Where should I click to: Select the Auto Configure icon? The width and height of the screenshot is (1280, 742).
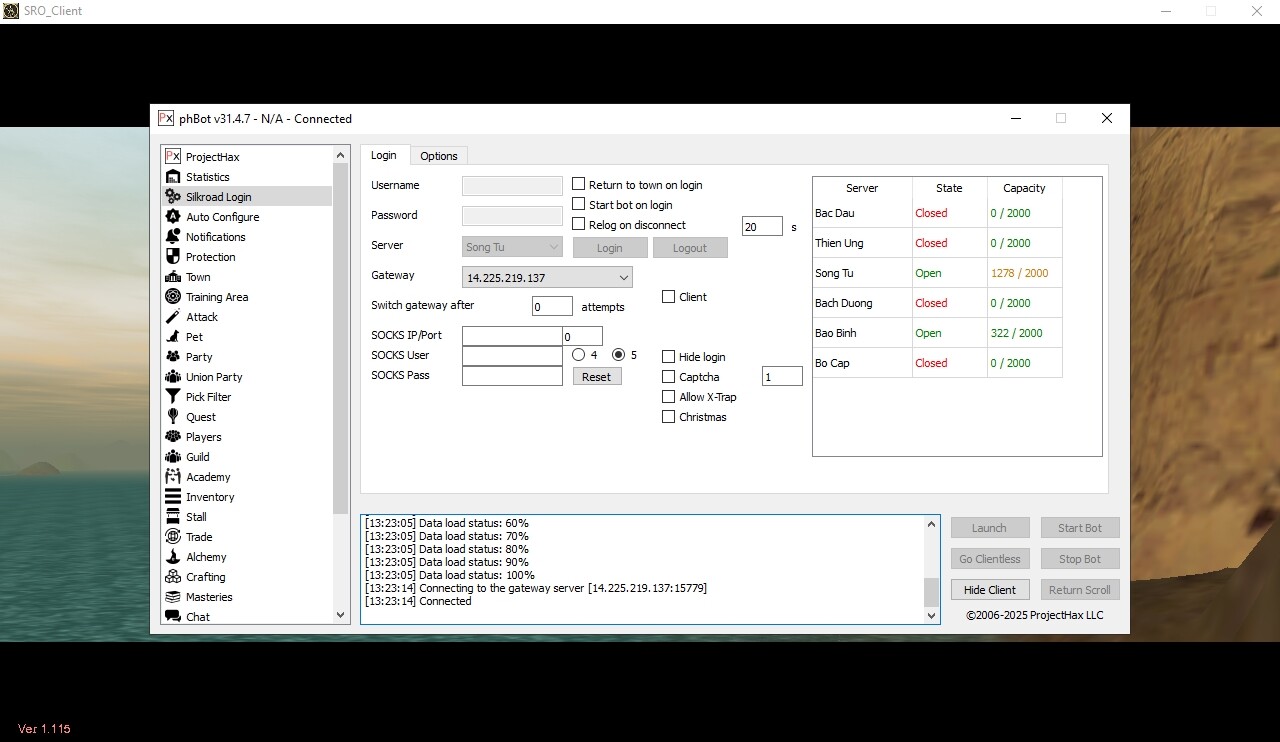(x=173, y=217)
